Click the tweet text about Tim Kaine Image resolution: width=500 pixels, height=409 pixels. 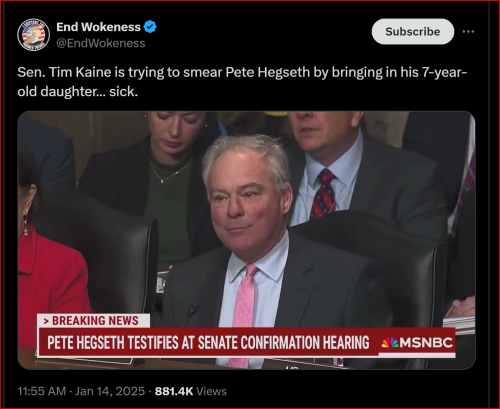(242, 82)
